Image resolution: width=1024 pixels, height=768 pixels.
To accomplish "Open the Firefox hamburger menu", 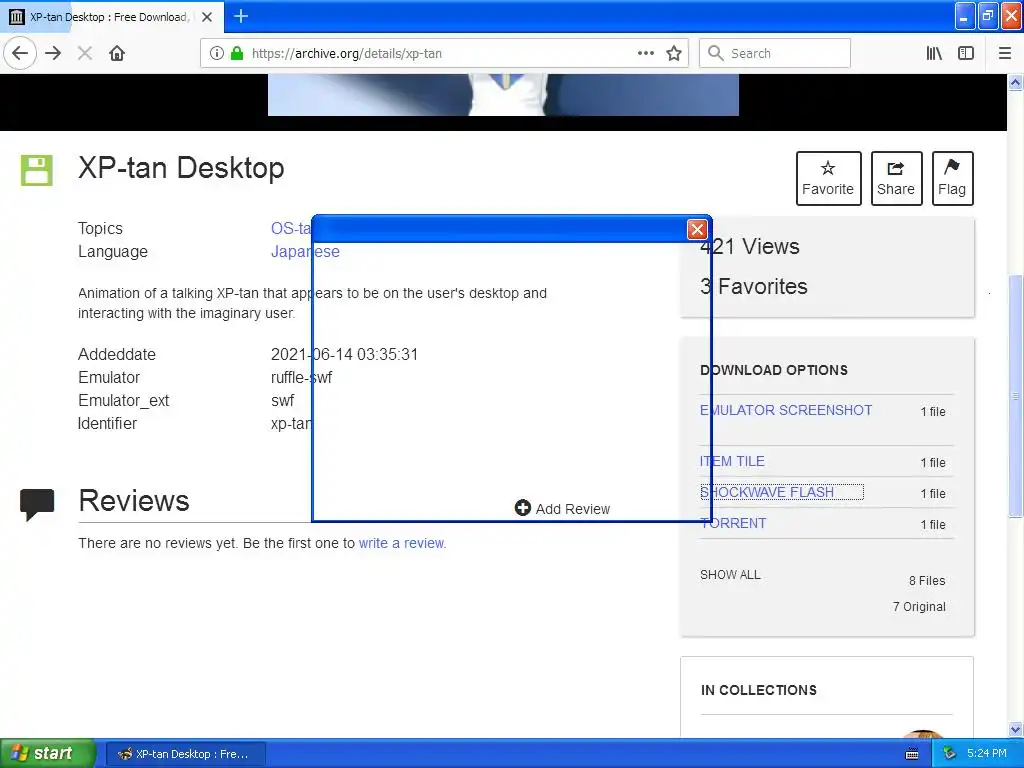I will 1005,54.
